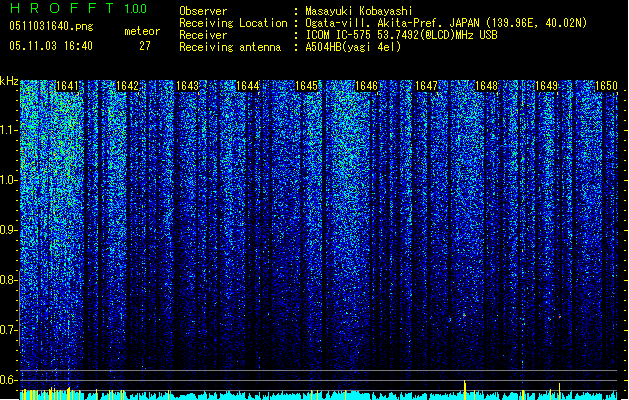Click the 1644 time marker

point(248,86)
